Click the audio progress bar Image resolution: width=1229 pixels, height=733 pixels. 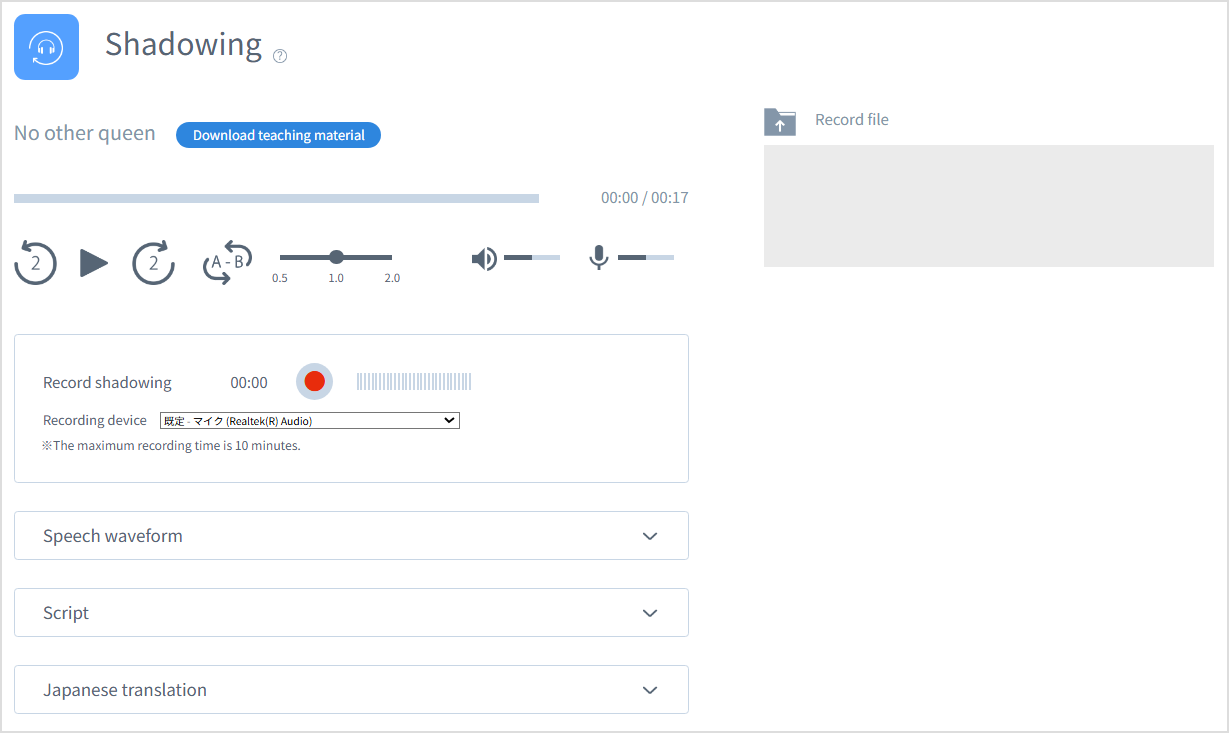coord(276,199)
